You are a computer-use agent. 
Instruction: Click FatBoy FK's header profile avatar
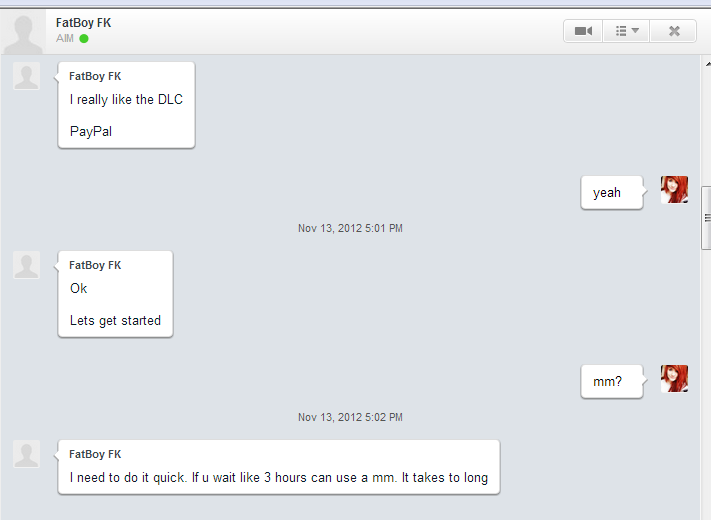tap(23, 33)
